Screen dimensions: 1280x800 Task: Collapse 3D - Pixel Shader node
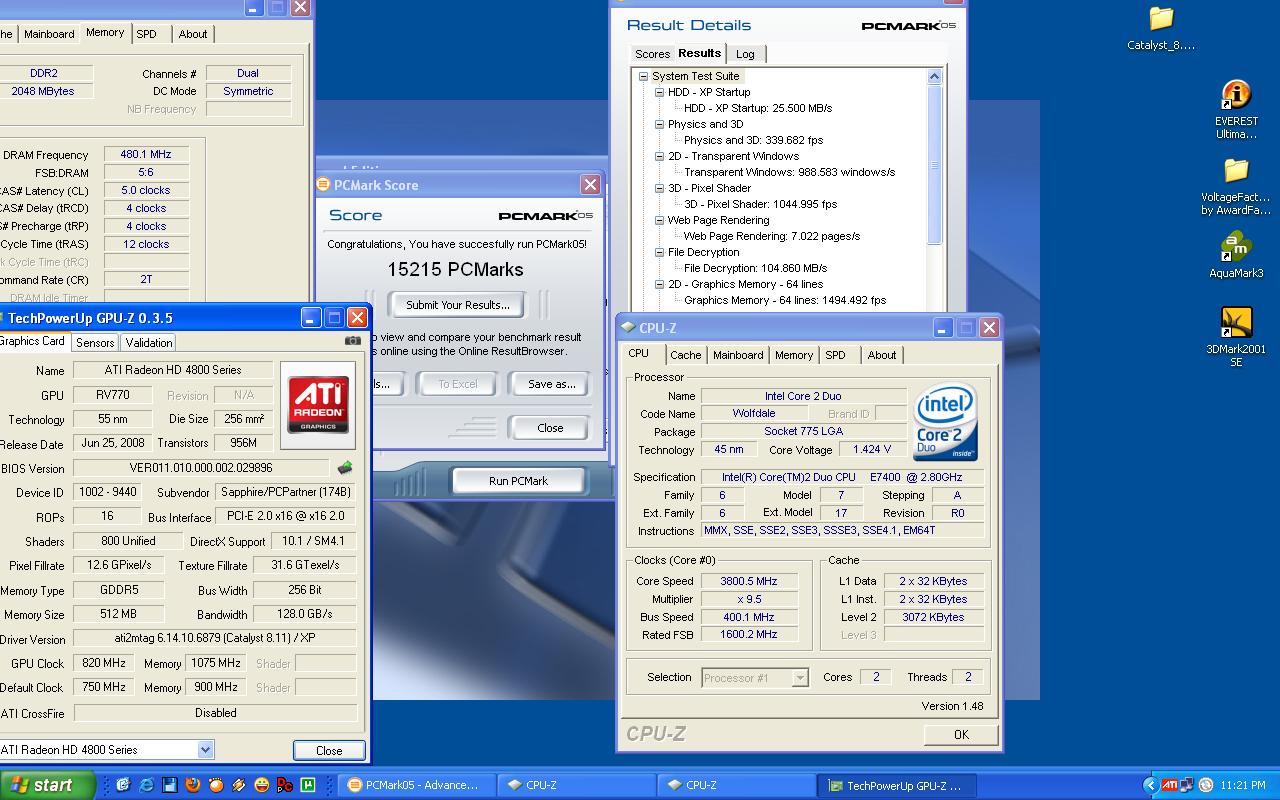pyautogui.click(x=659, y=188)
